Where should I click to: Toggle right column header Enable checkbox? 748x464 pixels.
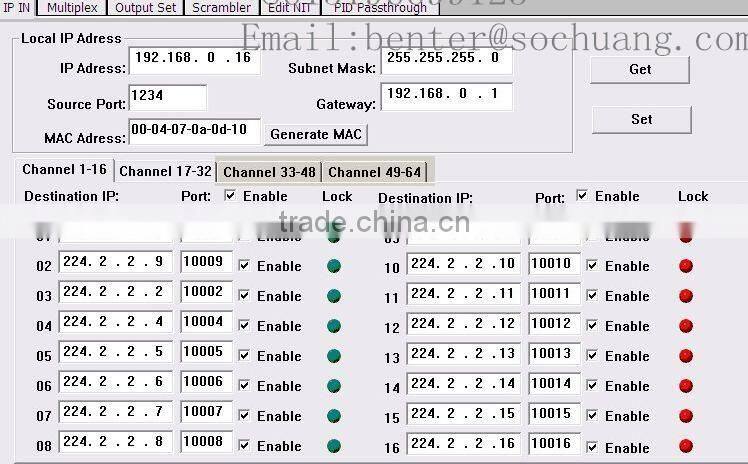click(x=582, y=195)
